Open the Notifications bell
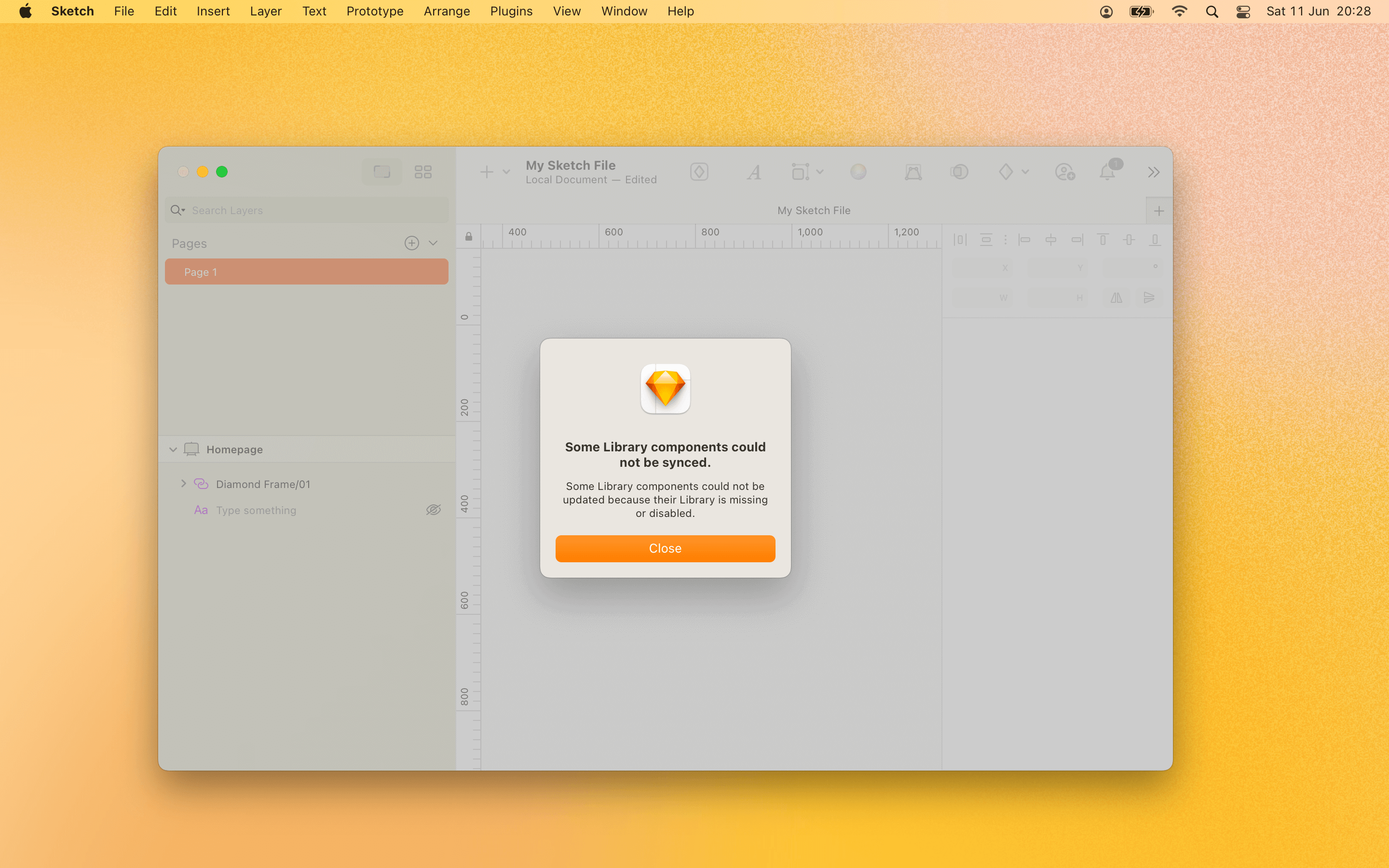This screenshot has height=868, width=1389. tap(1108, 172)
